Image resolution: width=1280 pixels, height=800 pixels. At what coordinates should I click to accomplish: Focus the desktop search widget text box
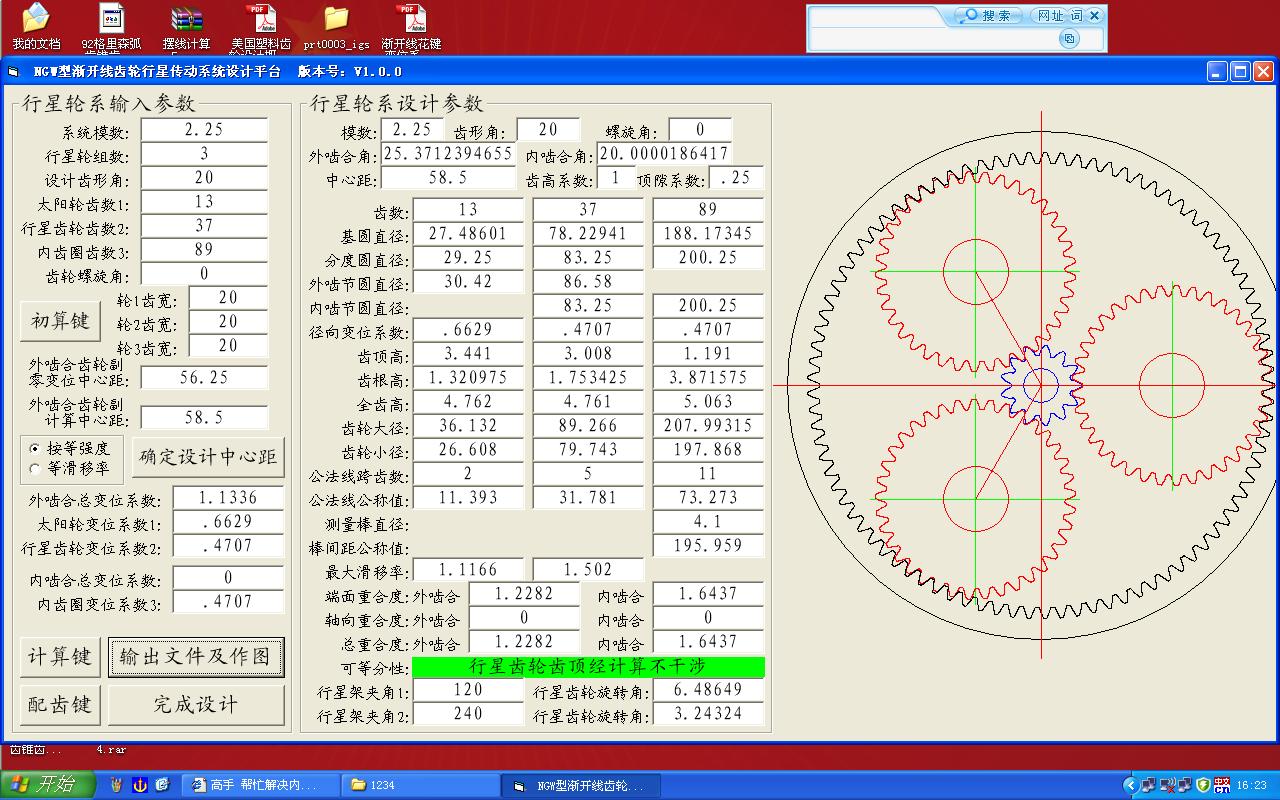(x=932, y=39)
